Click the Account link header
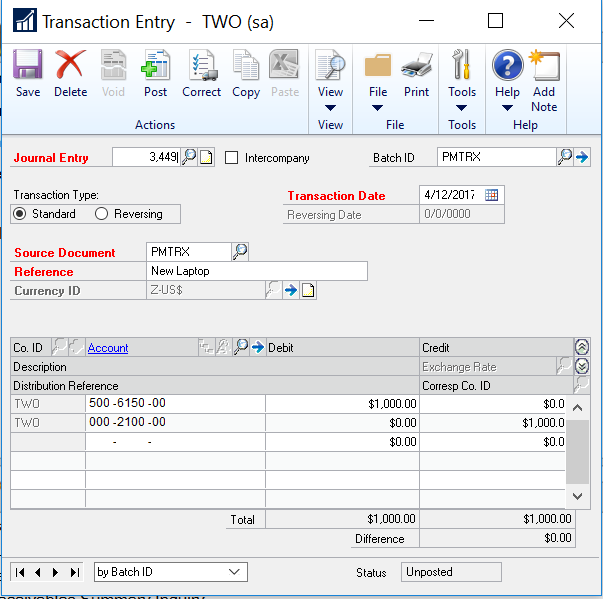The image size is (603, 599). [x=108, y=348]
